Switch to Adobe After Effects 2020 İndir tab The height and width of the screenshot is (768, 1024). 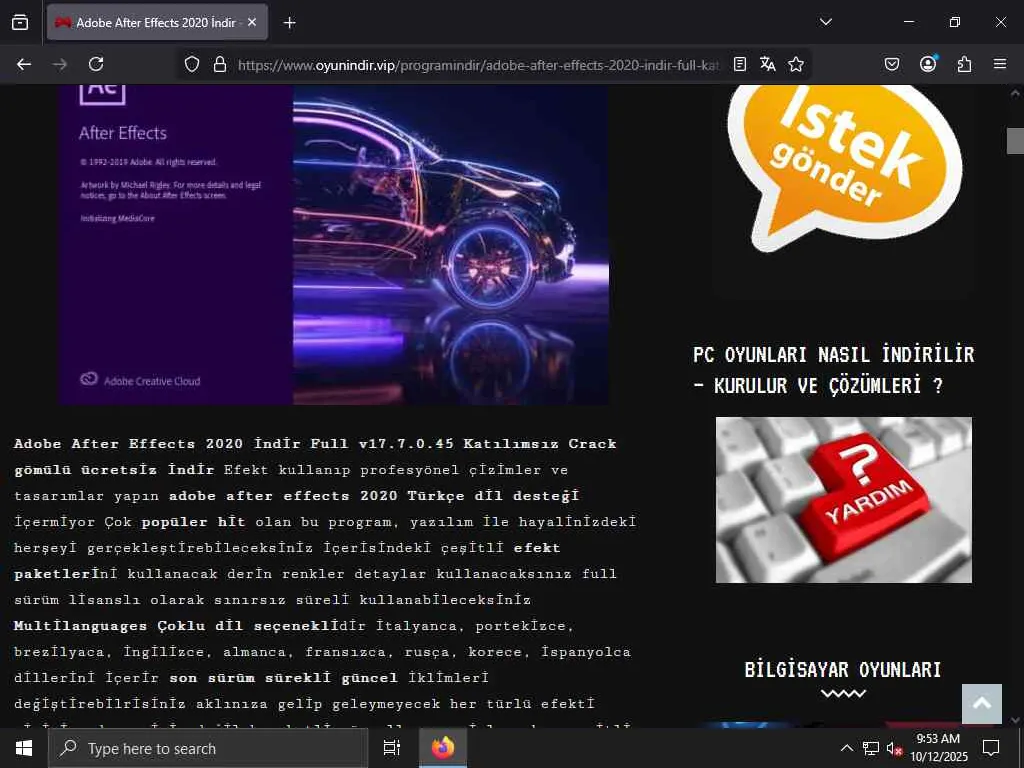[x=157, y=22]
